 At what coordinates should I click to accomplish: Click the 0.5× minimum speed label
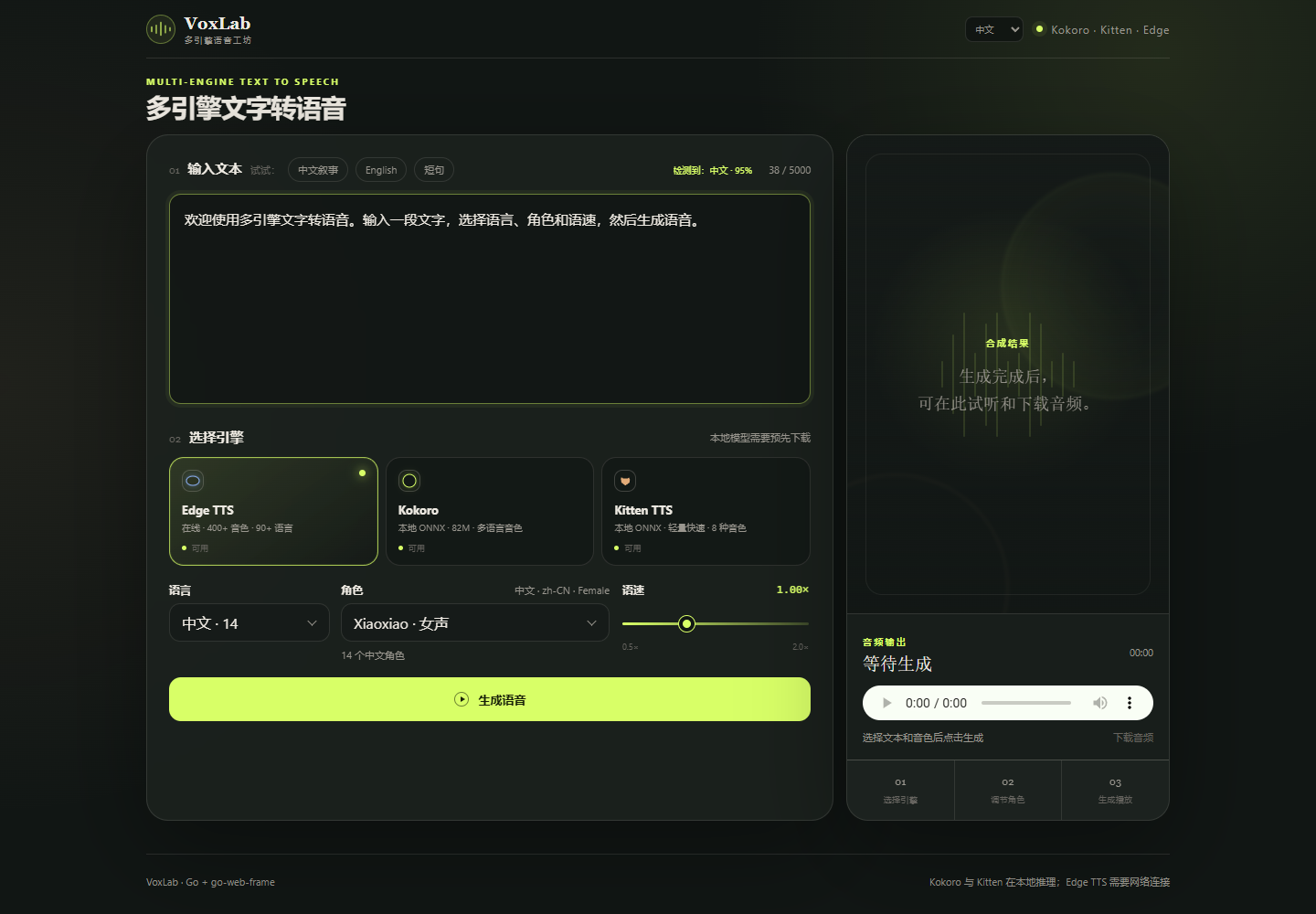click(x=631, y=647)
